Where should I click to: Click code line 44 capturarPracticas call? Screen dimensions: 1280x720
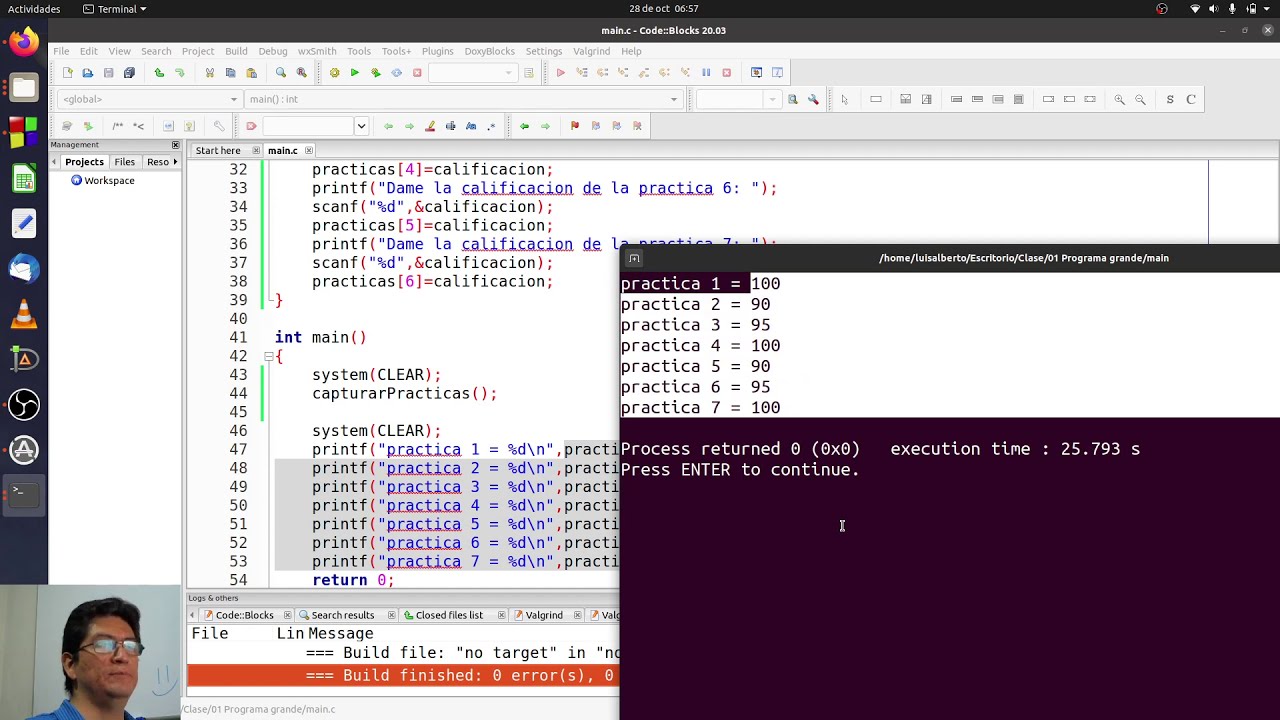point(404,394)
